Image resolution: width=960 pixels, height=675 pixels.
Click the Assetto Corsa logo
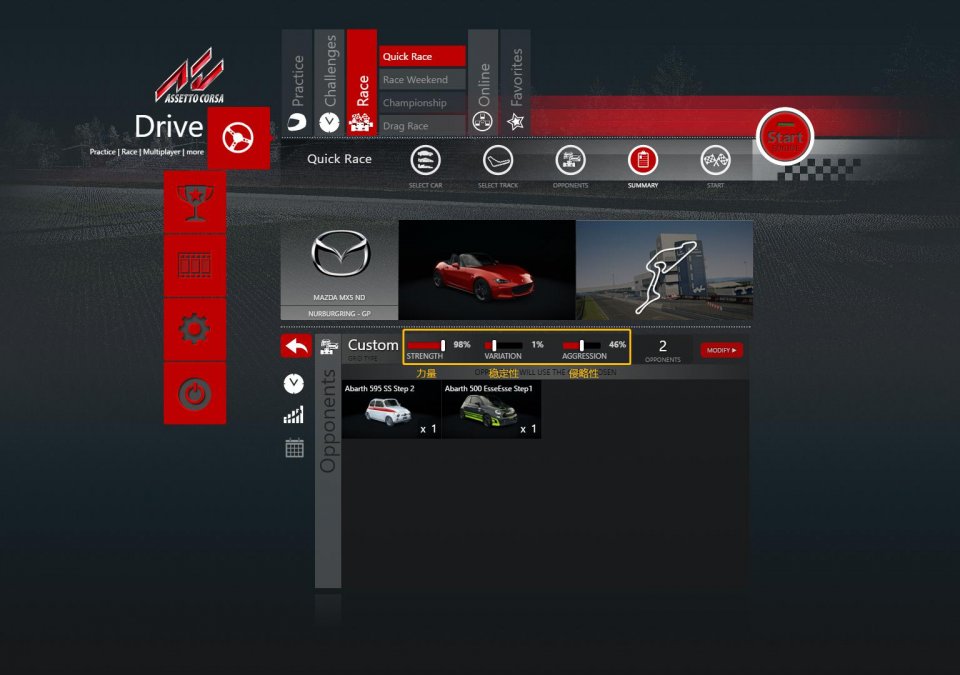190,76
